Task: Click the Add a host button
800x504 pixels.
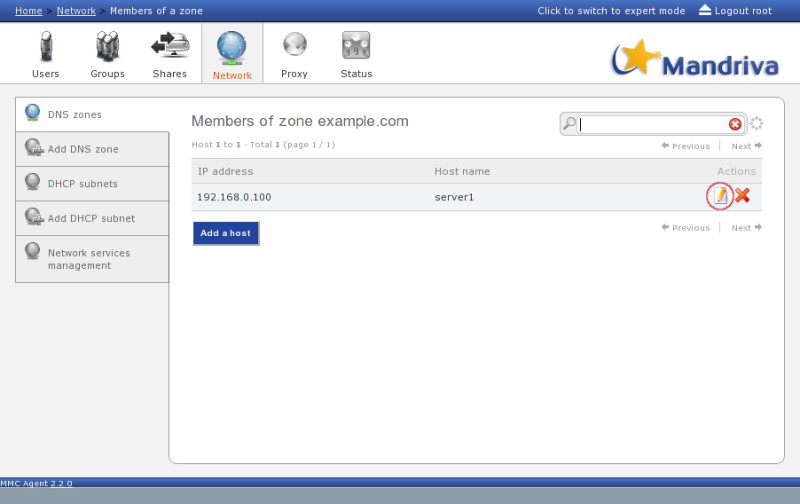Action: 226,233
